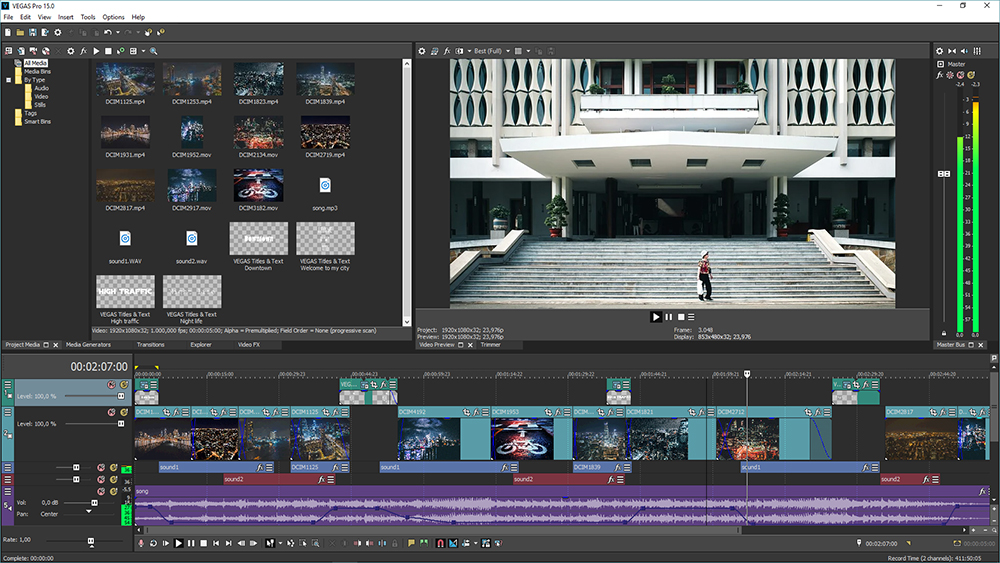Image resolution: width=1000 pixels, height=563 pixels.
Task: Go to start of timeline
Action: click(x=216, y=543)
